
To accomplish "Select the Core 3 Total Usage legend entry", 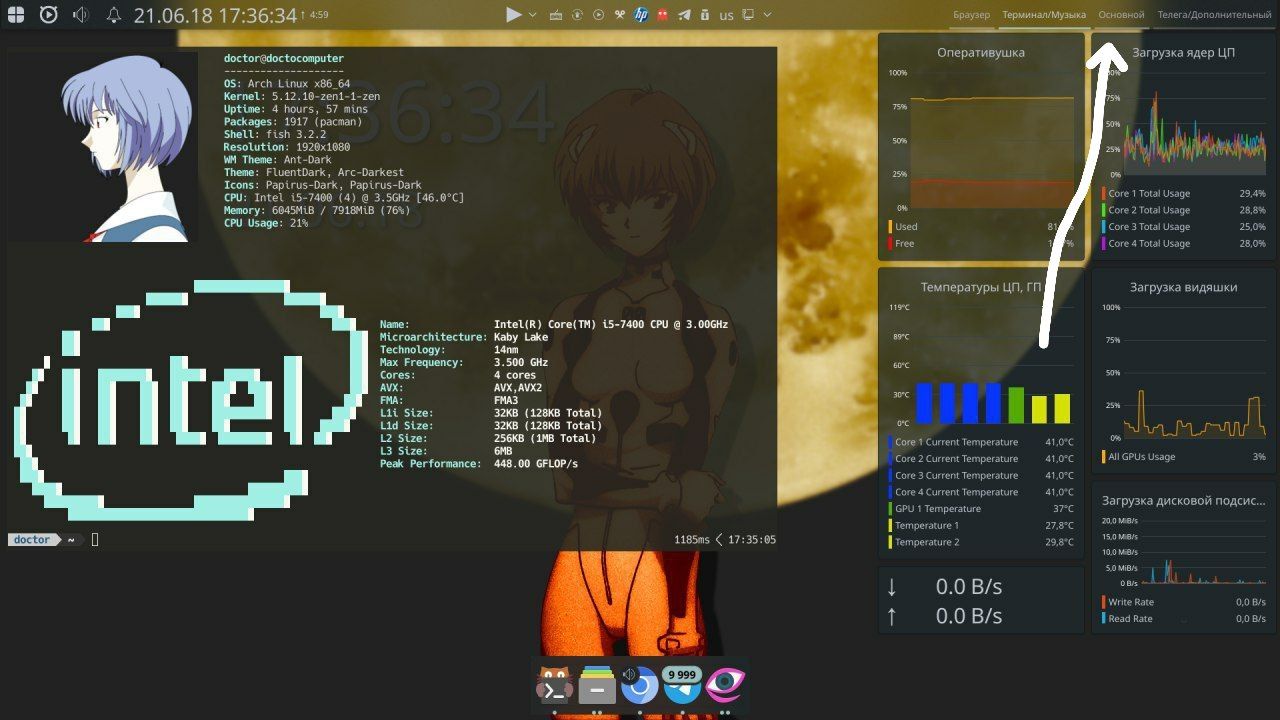I will [1185, 227].
